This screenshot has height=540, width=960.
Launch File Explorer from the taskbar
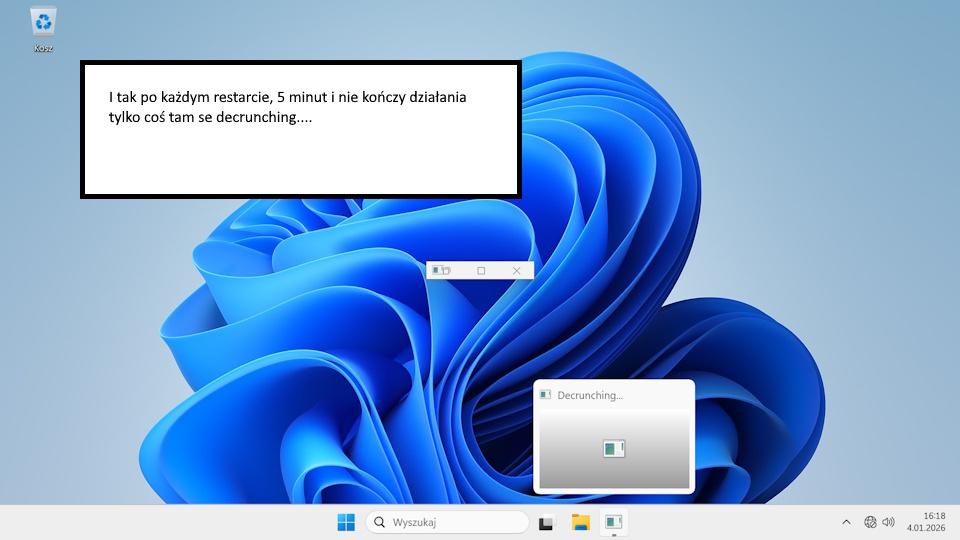tap(580, 522)
